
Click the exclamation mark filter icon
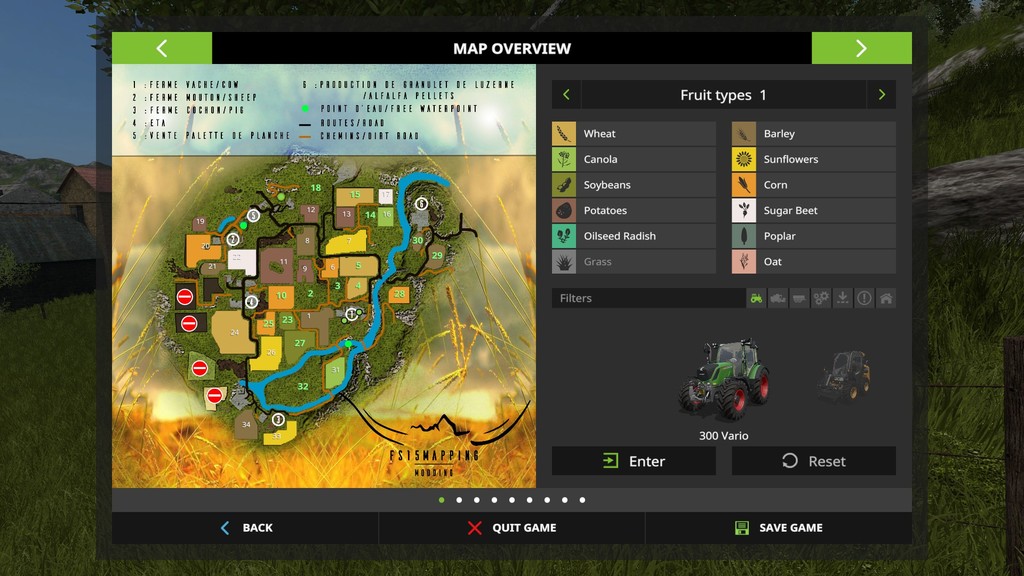coord(864,298)
